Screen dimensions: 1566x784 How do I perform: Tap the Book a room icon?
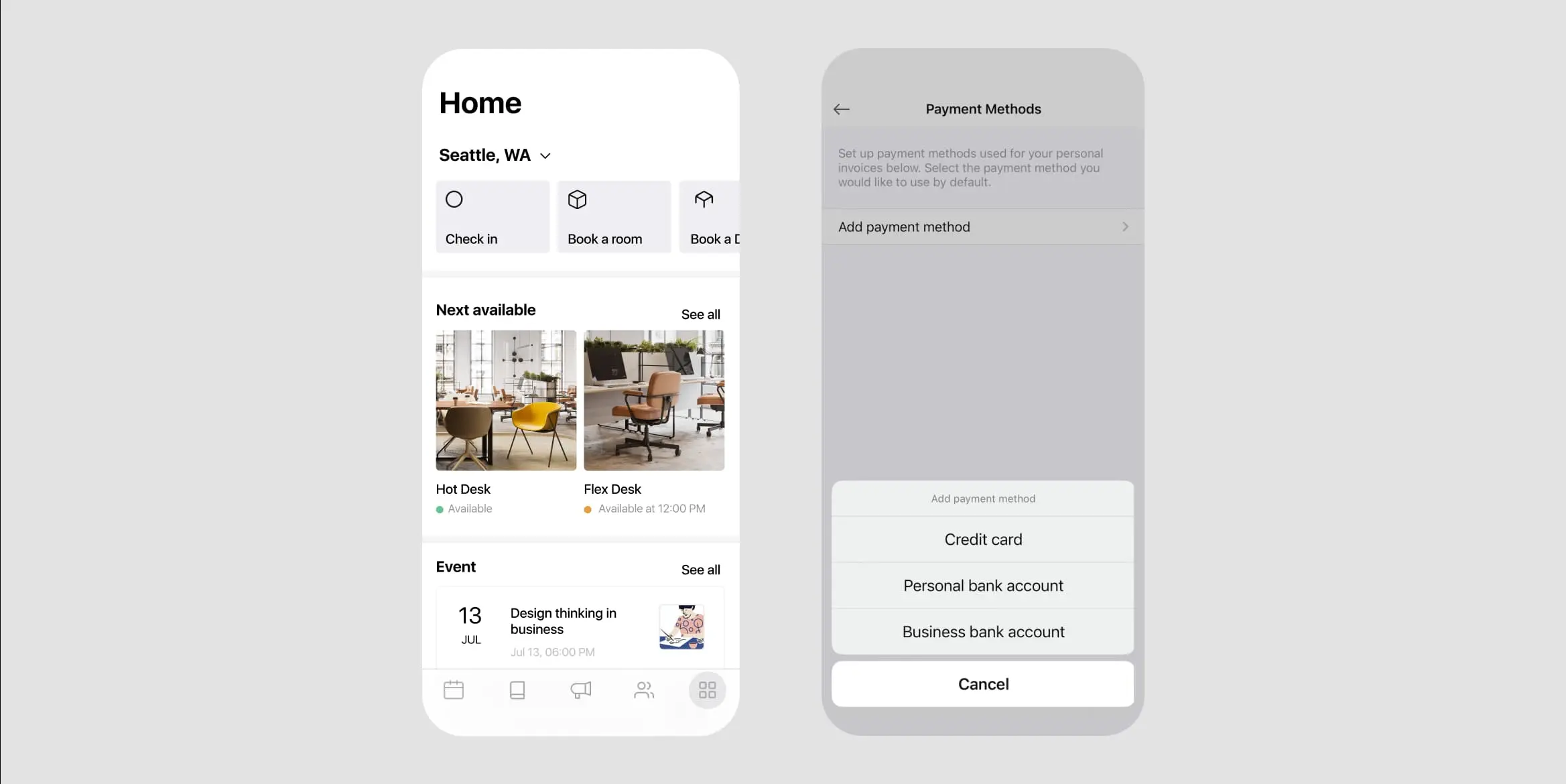click(579, 199)
